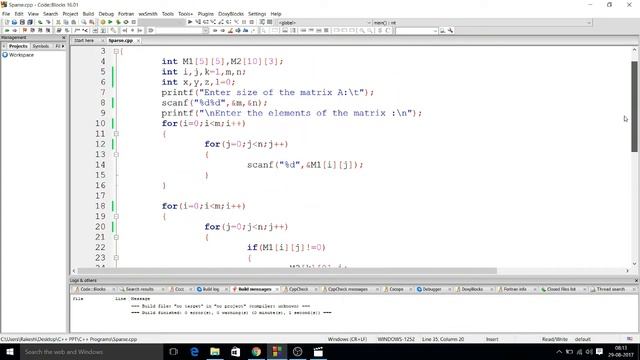Close the Management panel
This screenshot has height=360, width=640.
tap(64, 38)
